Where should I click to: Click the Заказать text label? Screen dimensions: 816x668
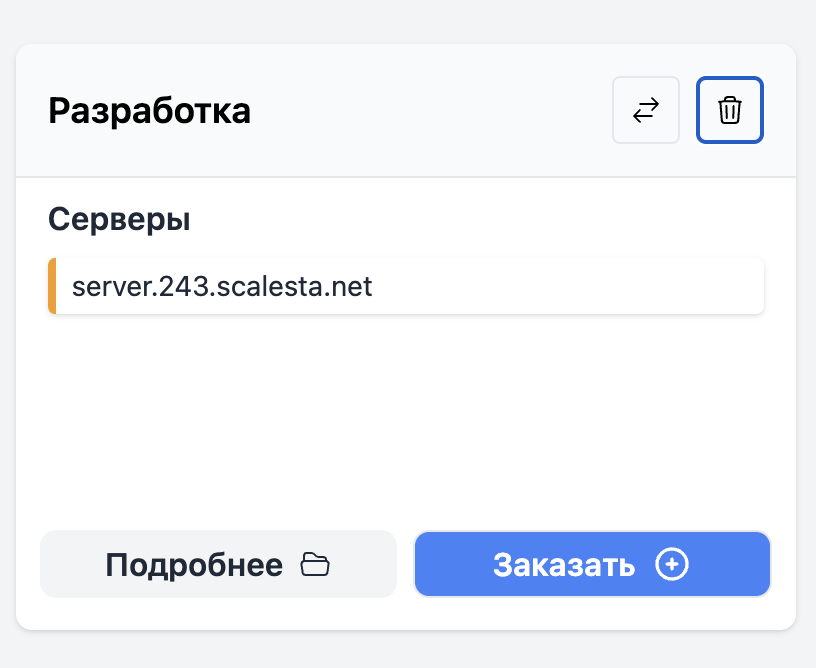tap(564, 564)
